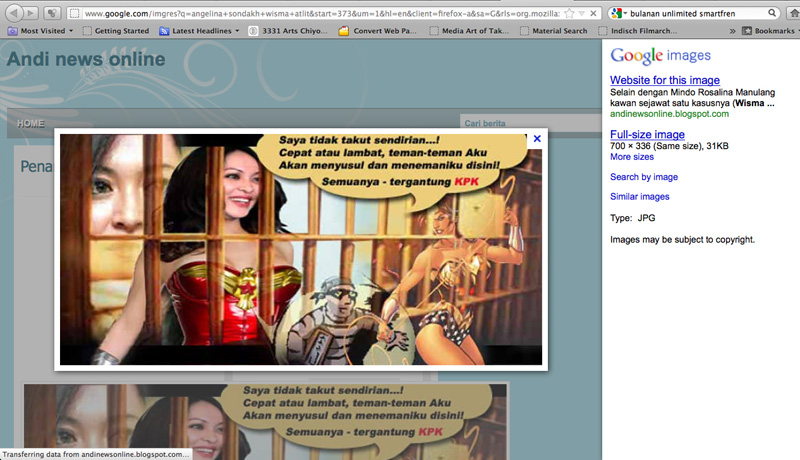Focus the address bar URL field
This screenshot has width=800, height=460.
(321, 13)
